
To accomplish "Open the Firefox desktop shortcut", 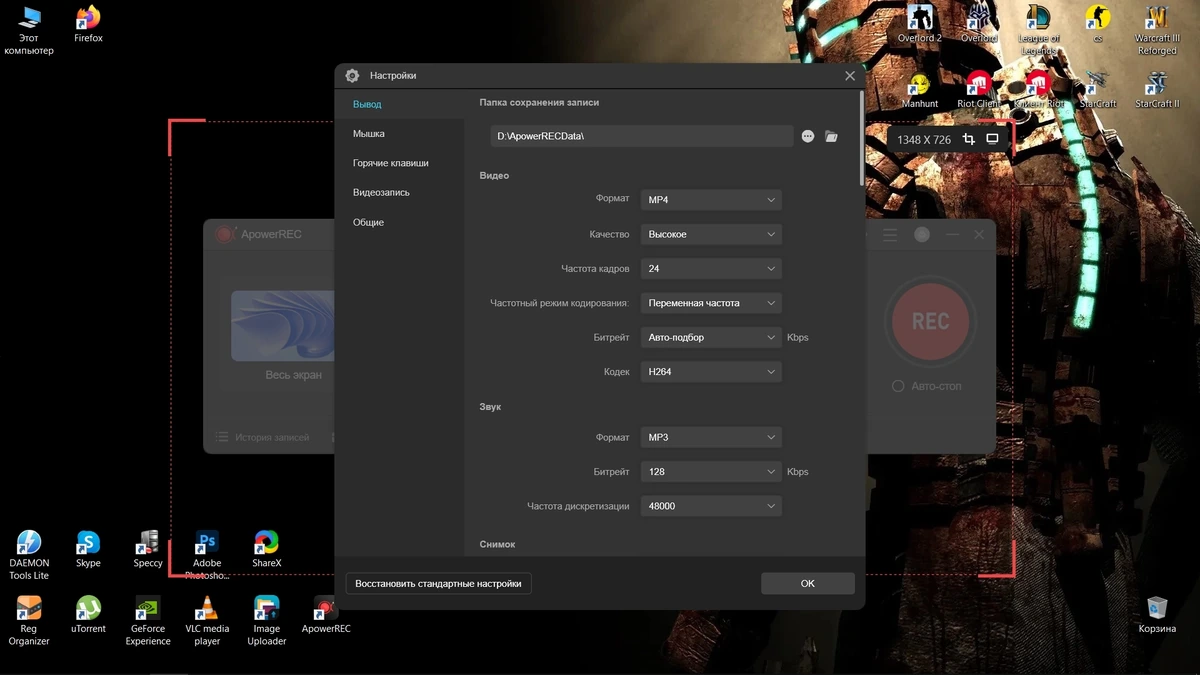I will (x=88, y=25).
